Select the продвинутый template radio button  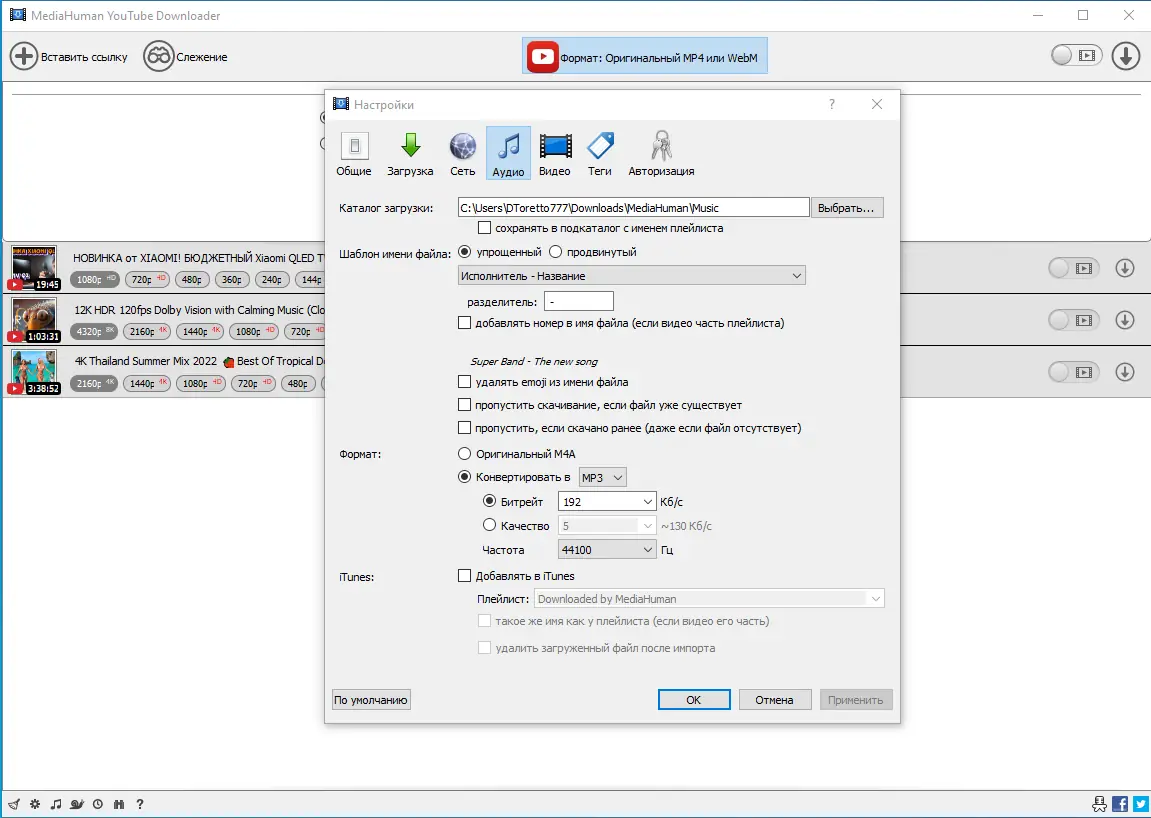pyautogui.click(x=556, y=252)
